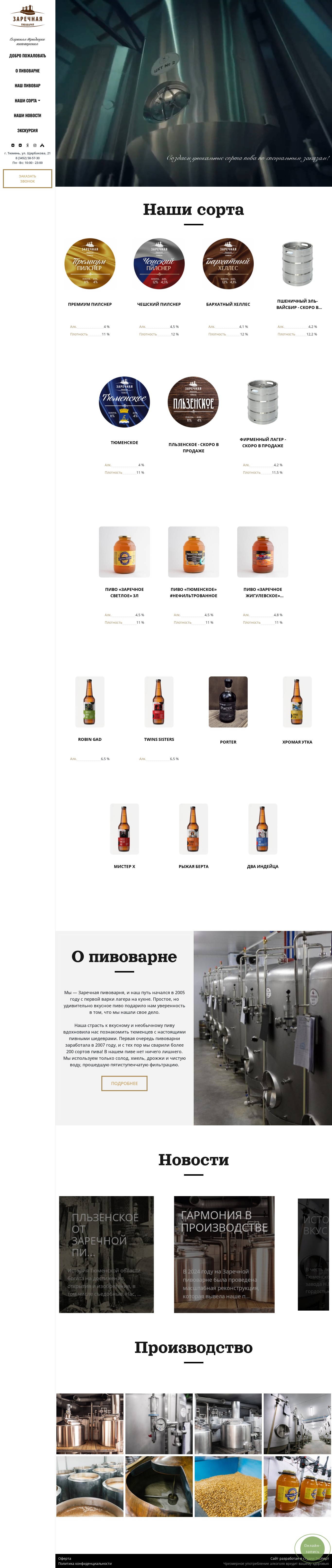Click the ХРОМАЯ УТКА product title
332x1568 pixels.
click(297, 742)
